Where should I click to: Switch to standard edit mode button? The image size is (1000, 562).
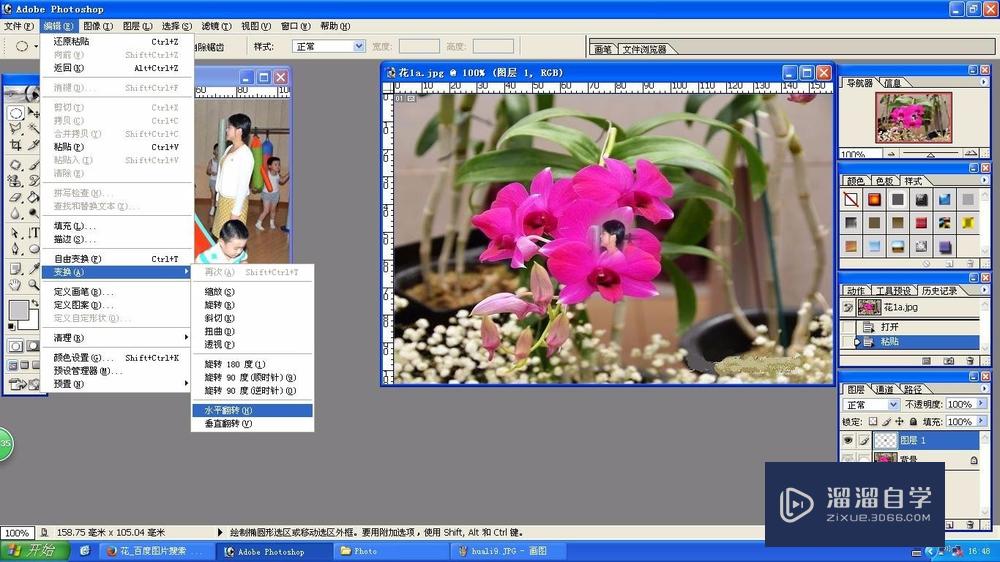click(x=15, y=346)
